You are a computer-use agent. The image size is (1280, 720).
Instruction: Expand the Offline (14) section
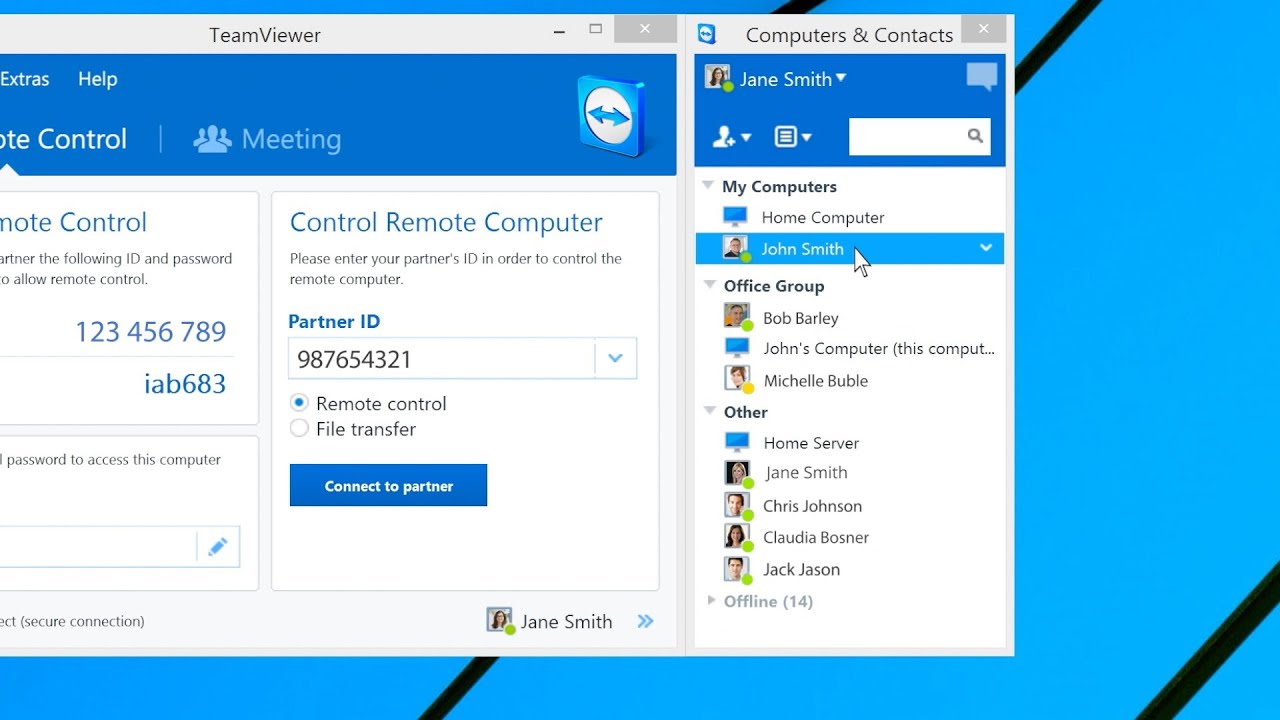click(x=709, y=601)
